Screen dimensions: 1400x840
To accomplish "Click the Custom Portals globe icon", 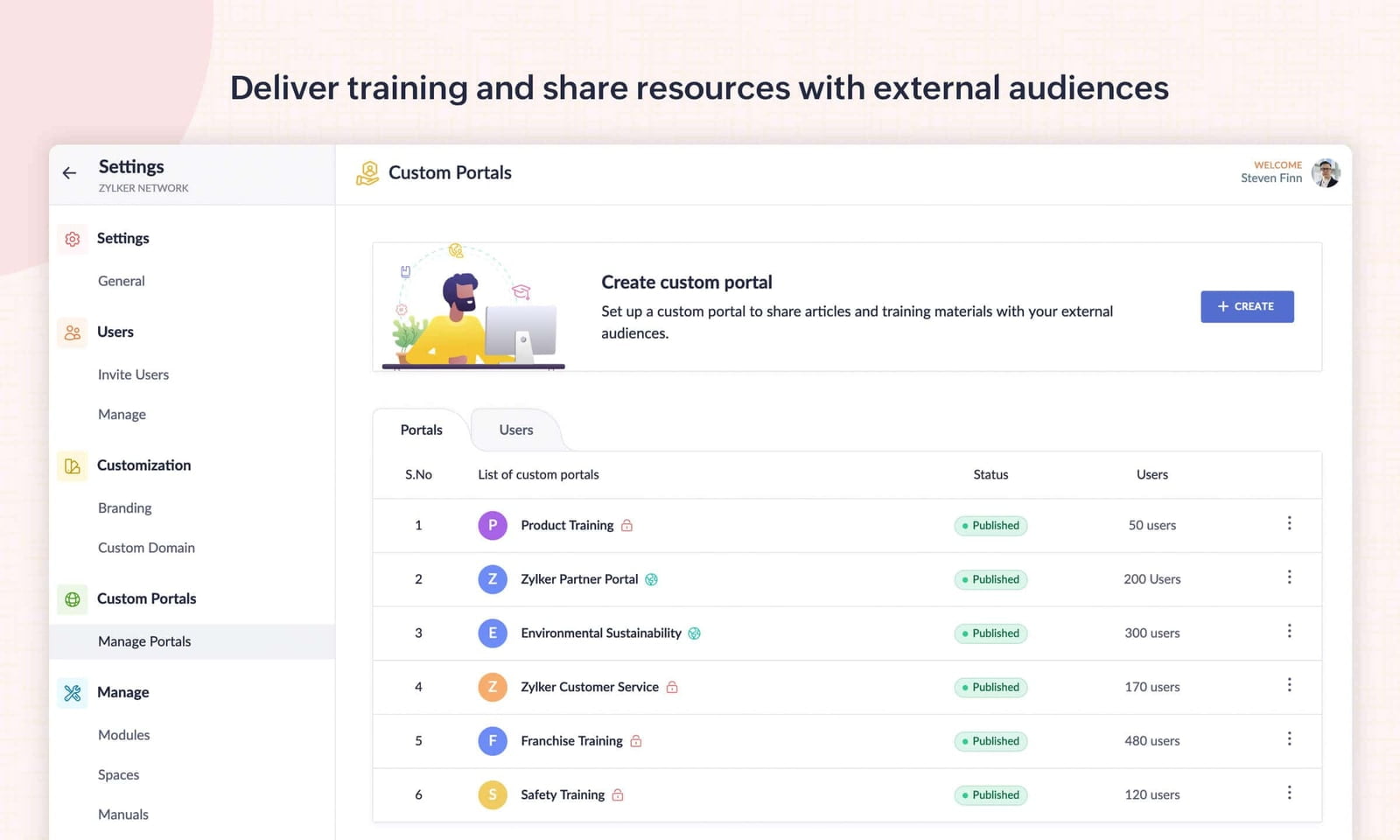I will click(73, 599).
